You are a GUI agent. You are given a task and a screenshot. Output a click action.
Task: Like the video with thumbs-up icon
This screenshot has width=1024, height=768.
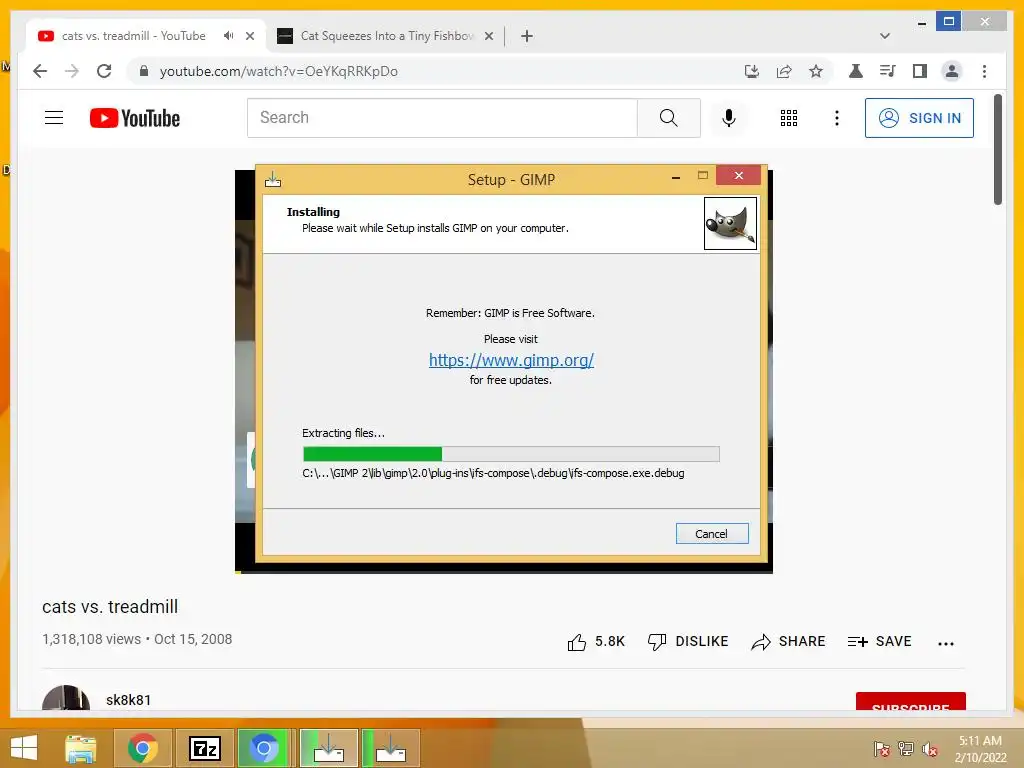[577, 642]
